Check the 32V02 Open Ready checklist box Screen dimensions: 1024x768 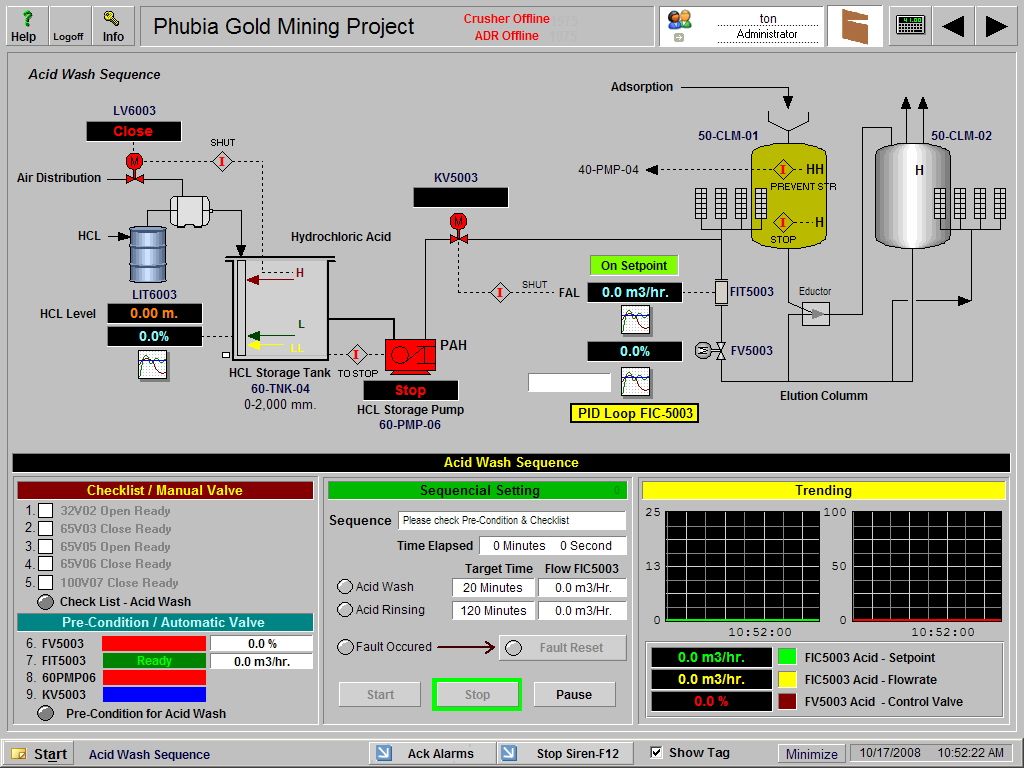44,510
